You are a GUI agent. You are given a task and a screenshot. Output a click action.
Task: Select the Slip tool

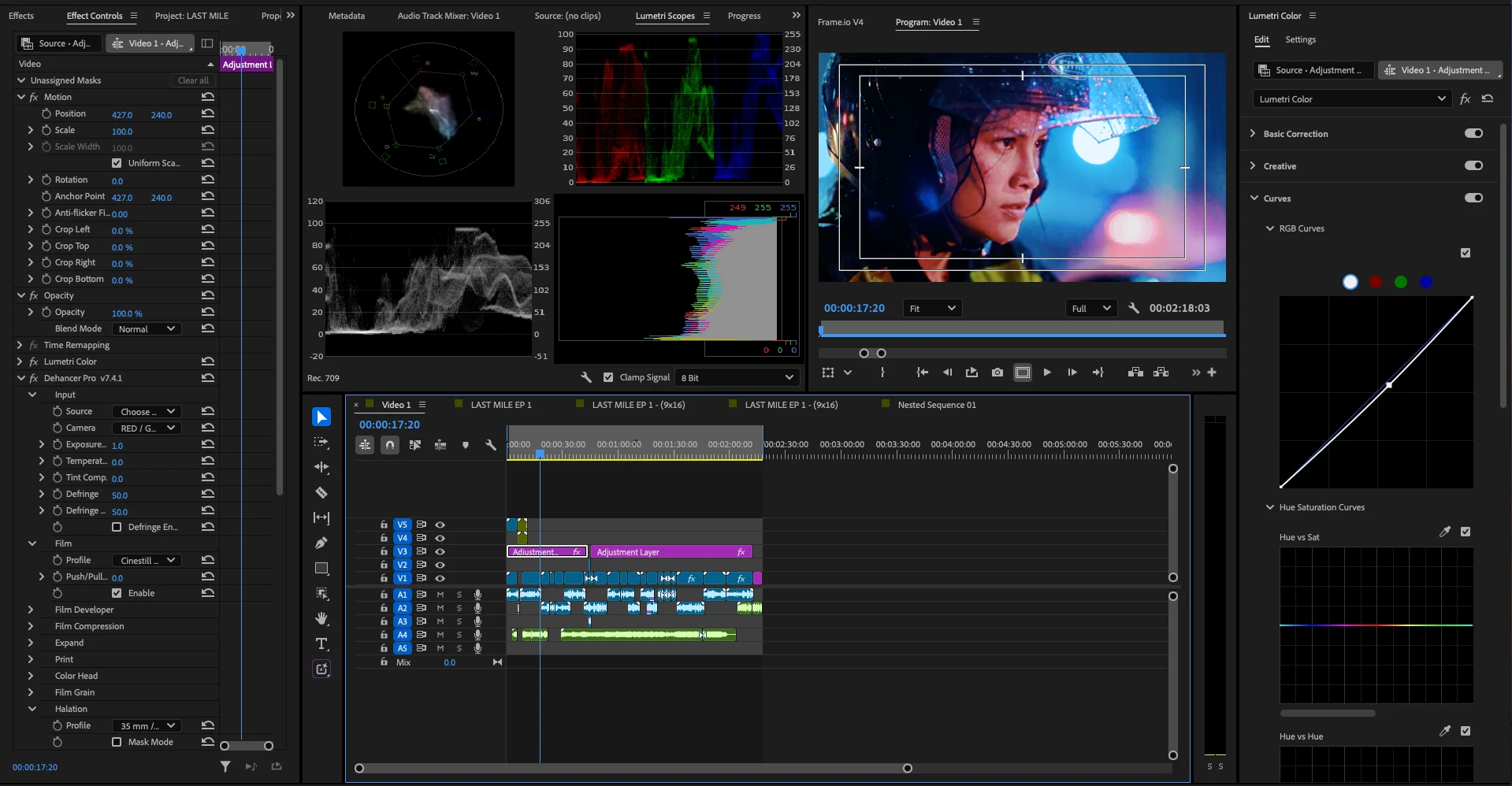pos(321,517)
